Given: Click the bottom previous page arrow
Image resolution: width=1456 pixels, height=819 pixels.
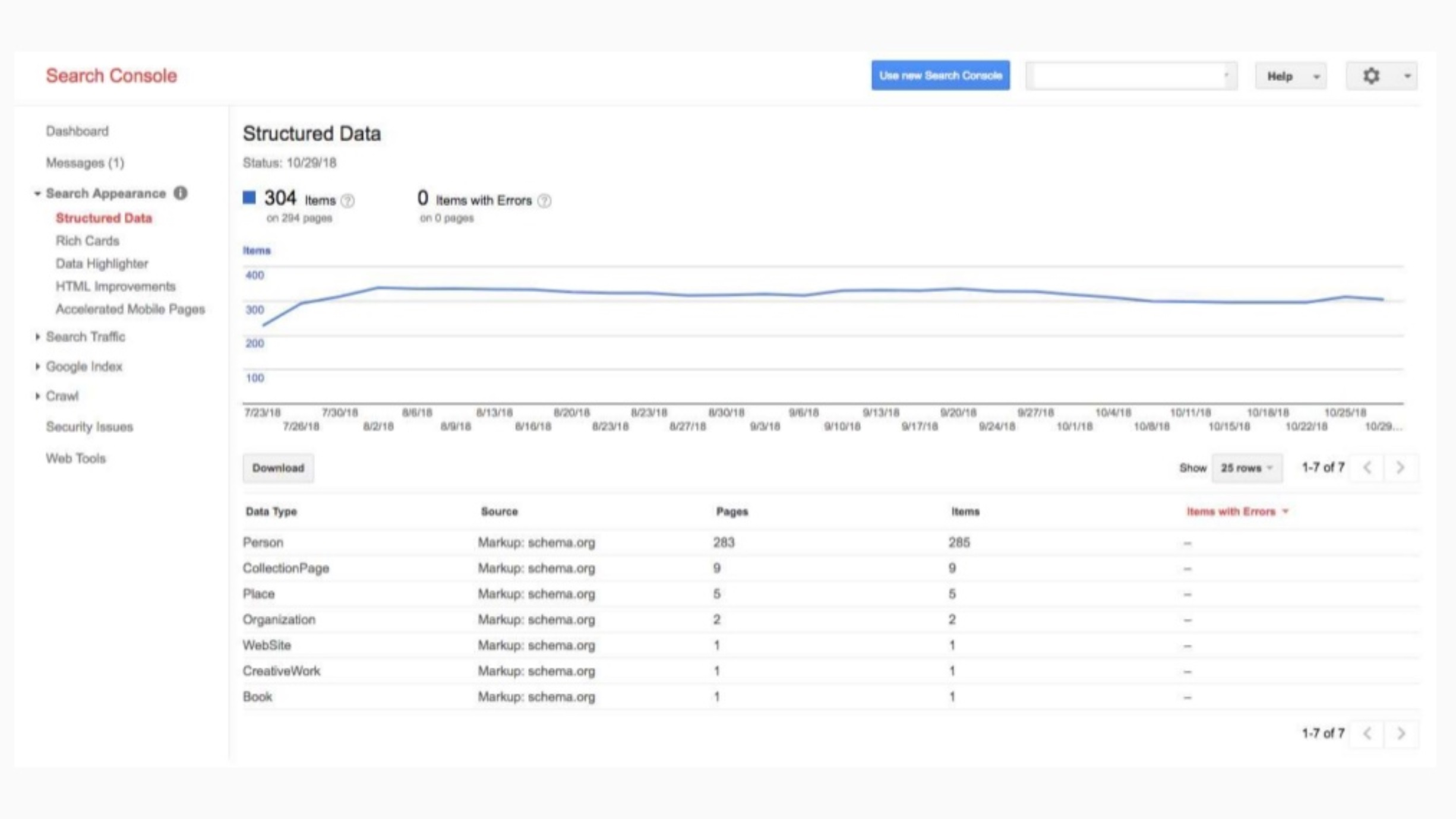Looking at the screenshot, I should (1367, 733).
